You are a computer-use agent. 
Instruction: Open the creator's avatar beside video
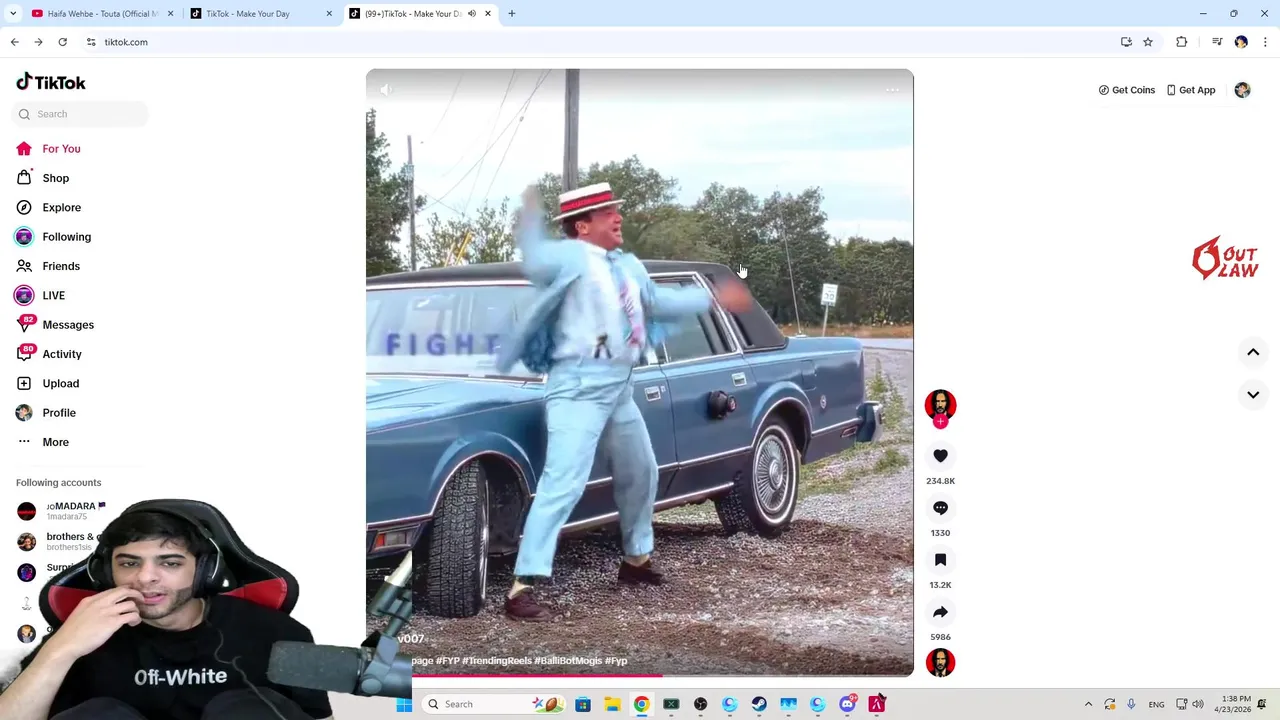coord(940,404)
